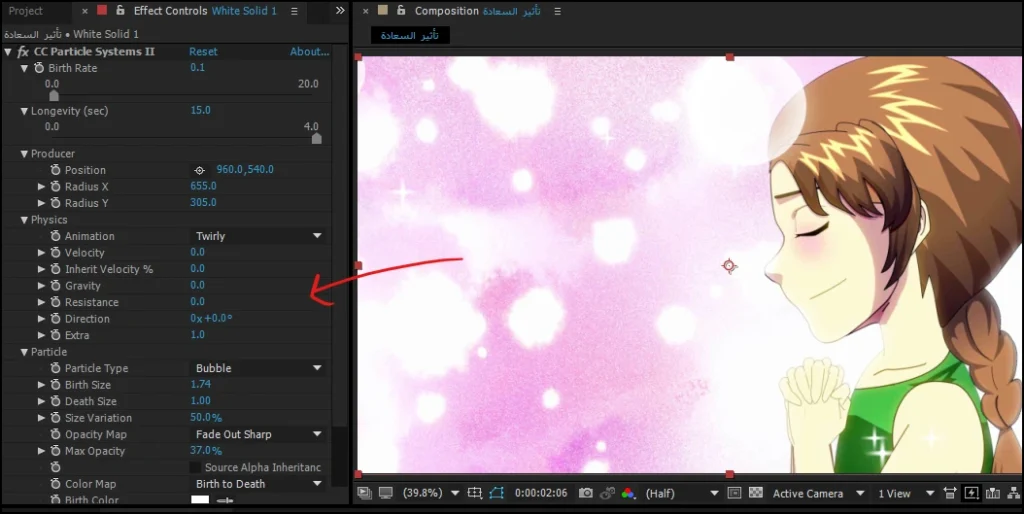The width and height of the screenshot is (1024, 514).
Task: Open the Effect Controls panel menu icon
Action: pos(294,11)
